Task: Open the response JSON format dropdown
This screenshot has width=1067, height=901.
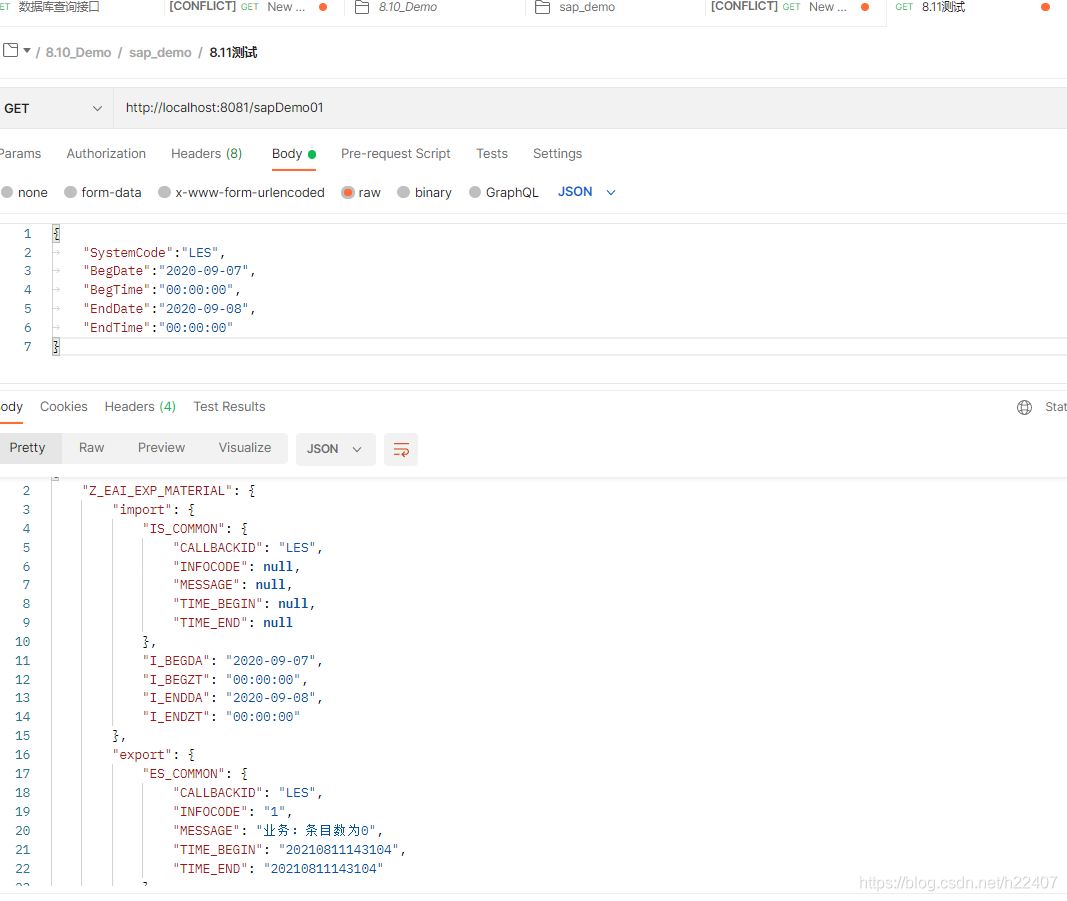Action: pyautogui.click(x=335, y=449)
